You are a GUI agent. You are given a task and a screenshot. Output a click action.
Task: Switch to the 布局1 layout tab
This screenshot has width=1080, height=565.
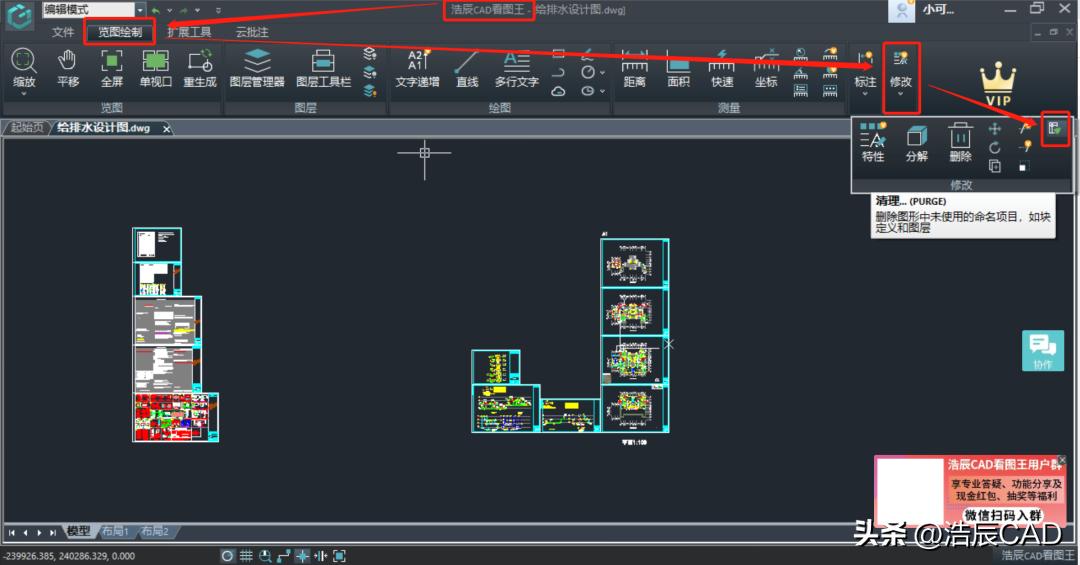click(x=115, y=531)
